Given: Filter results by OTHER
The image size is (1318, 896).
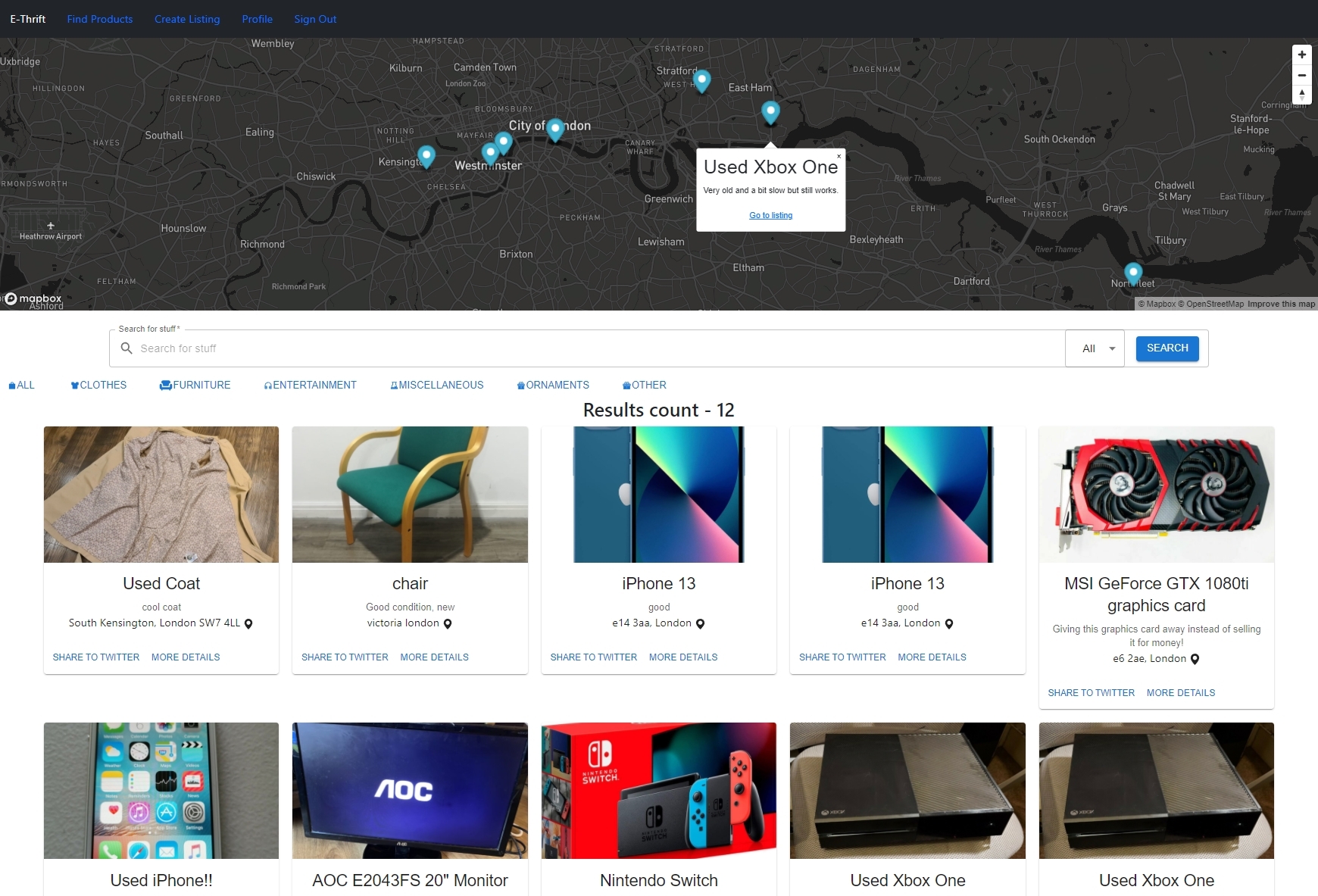Looking at the screenshot, I should tap(644, 385).
